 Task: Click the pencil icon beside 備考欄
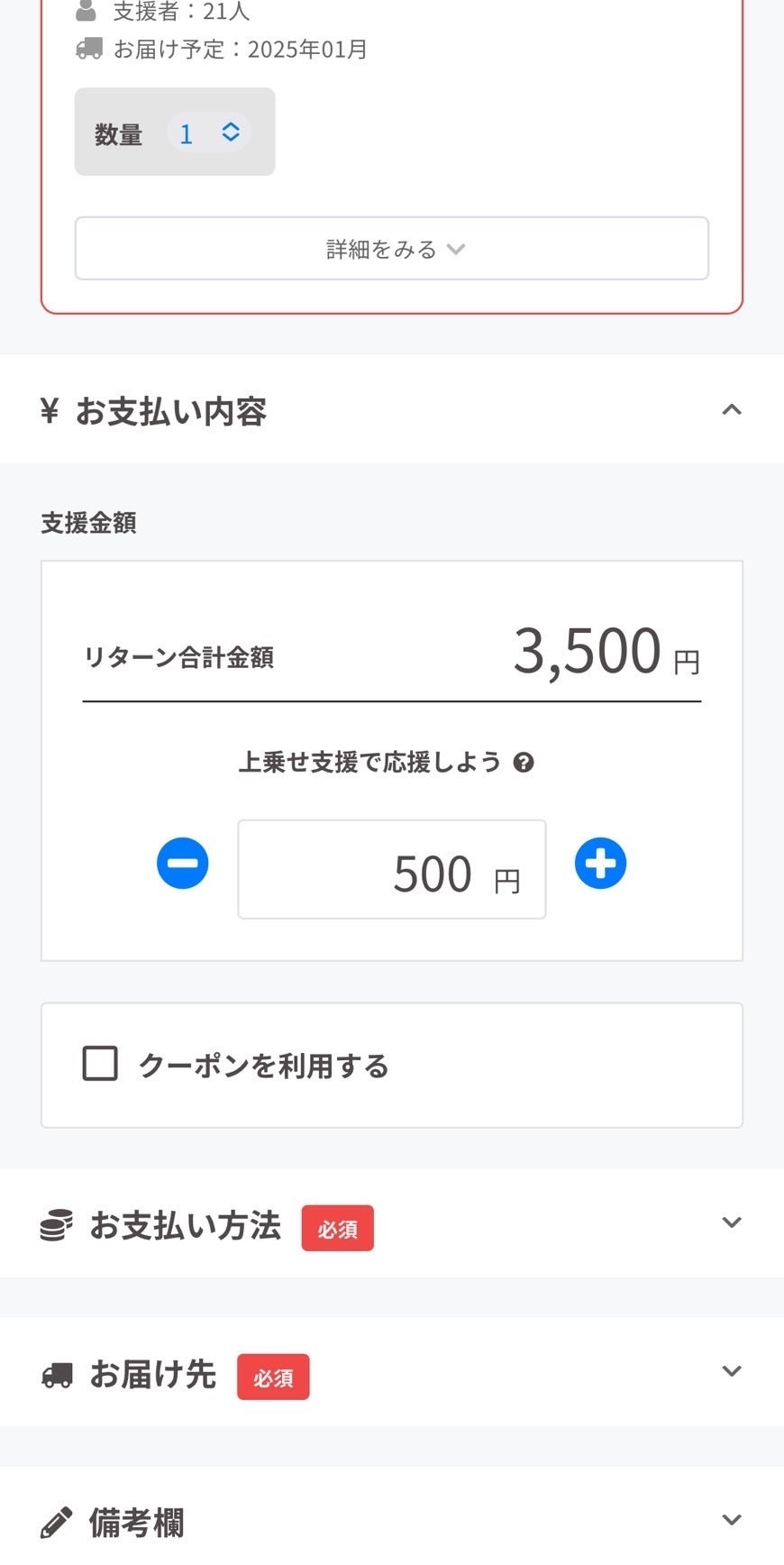coord(57,1523)
